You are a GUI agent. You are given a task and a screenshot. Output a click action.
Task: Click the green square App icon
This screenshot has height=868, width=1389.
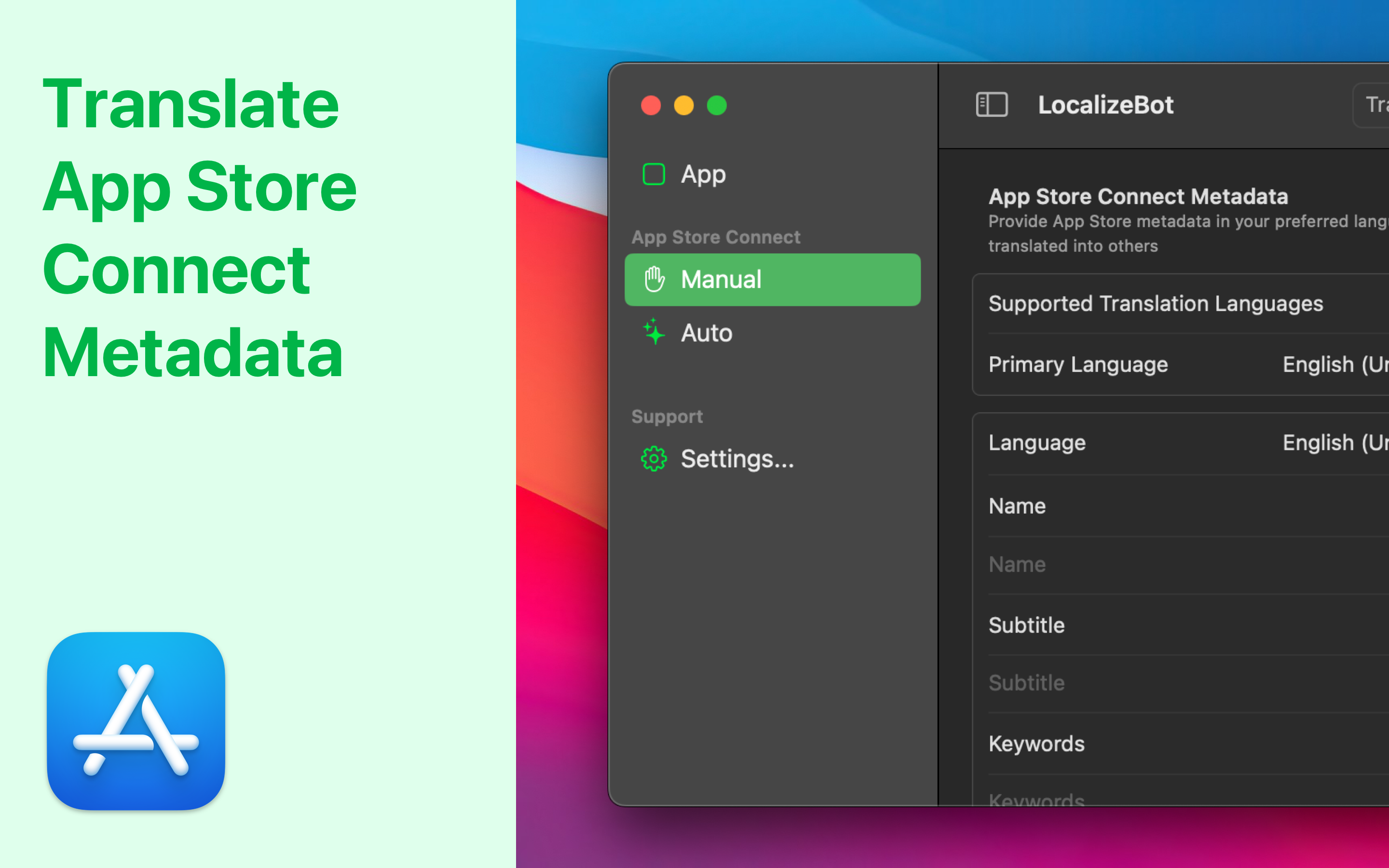click(654, 174)
